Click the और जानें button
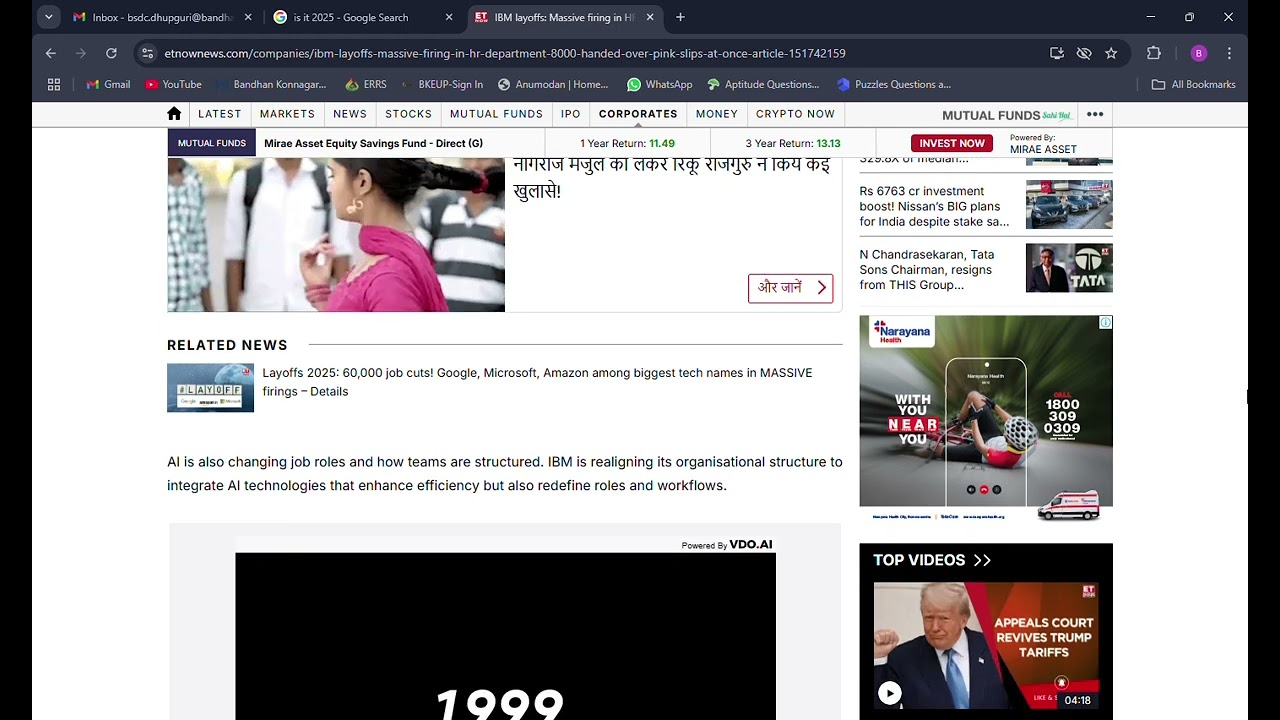The image size is (1280, 720). pyautogui.click(x=790, y=288)
